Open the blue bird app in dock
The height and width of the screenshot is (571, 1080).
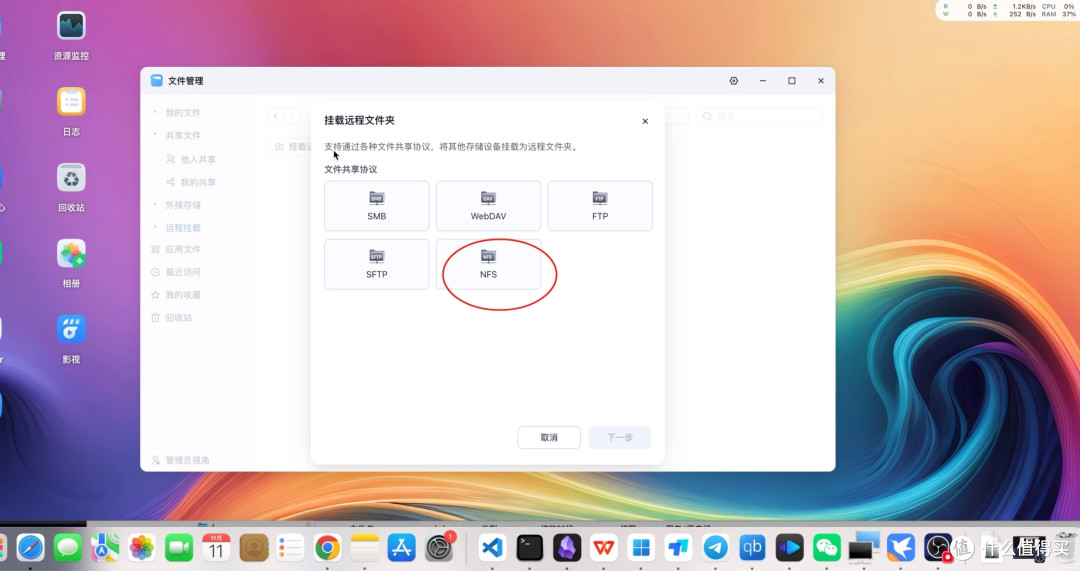click(x=901, y=548)
